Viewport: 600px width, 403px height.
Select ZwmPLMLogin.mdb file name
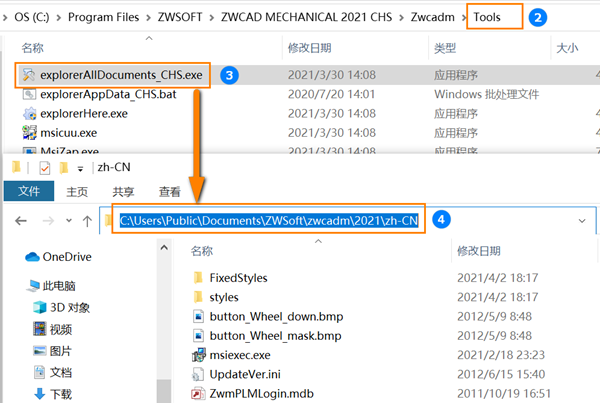(262, 393)
